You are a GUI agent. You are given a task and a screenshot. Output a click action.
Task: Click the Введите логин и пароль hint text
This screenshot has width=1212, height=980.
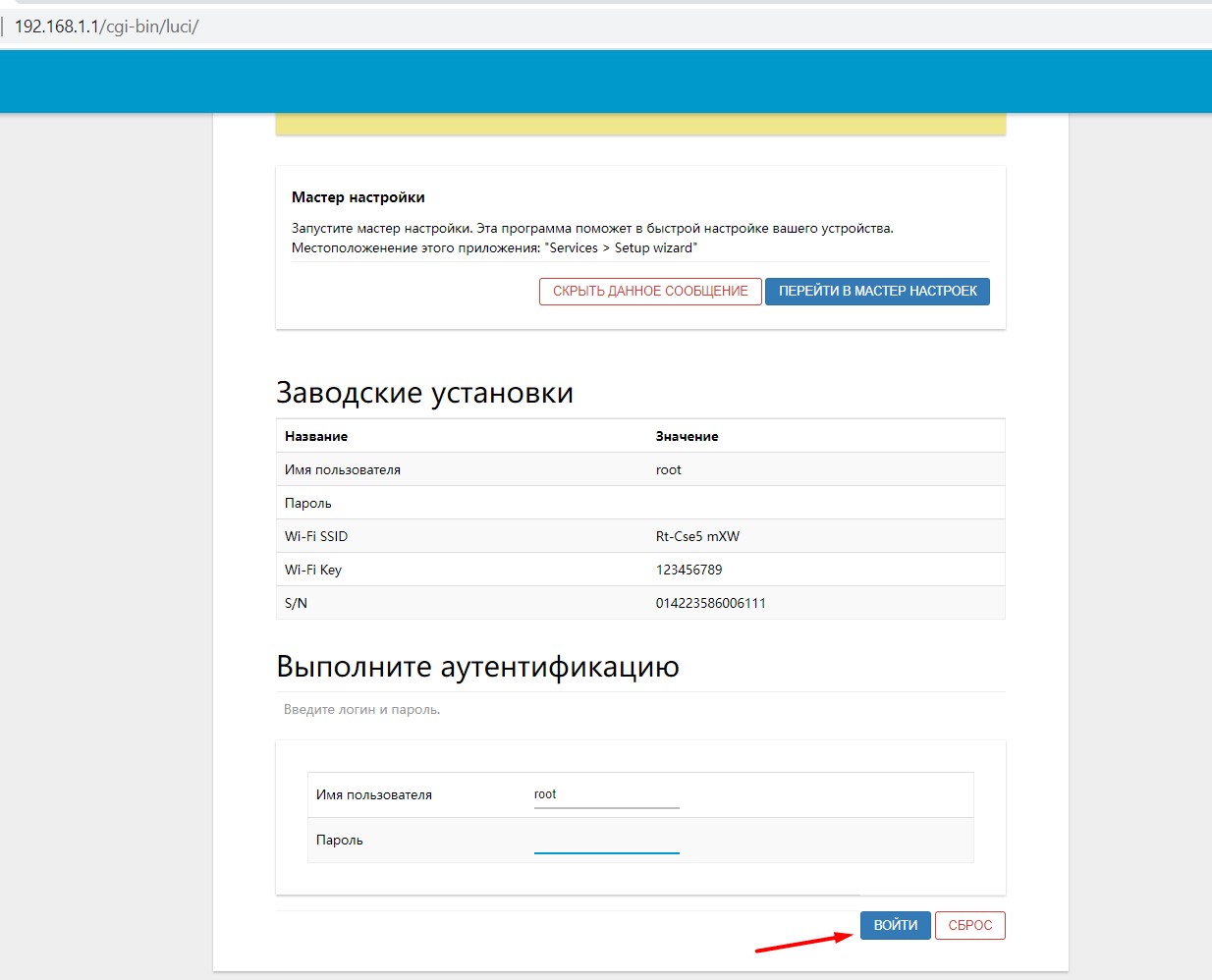[x=361, y=709]
